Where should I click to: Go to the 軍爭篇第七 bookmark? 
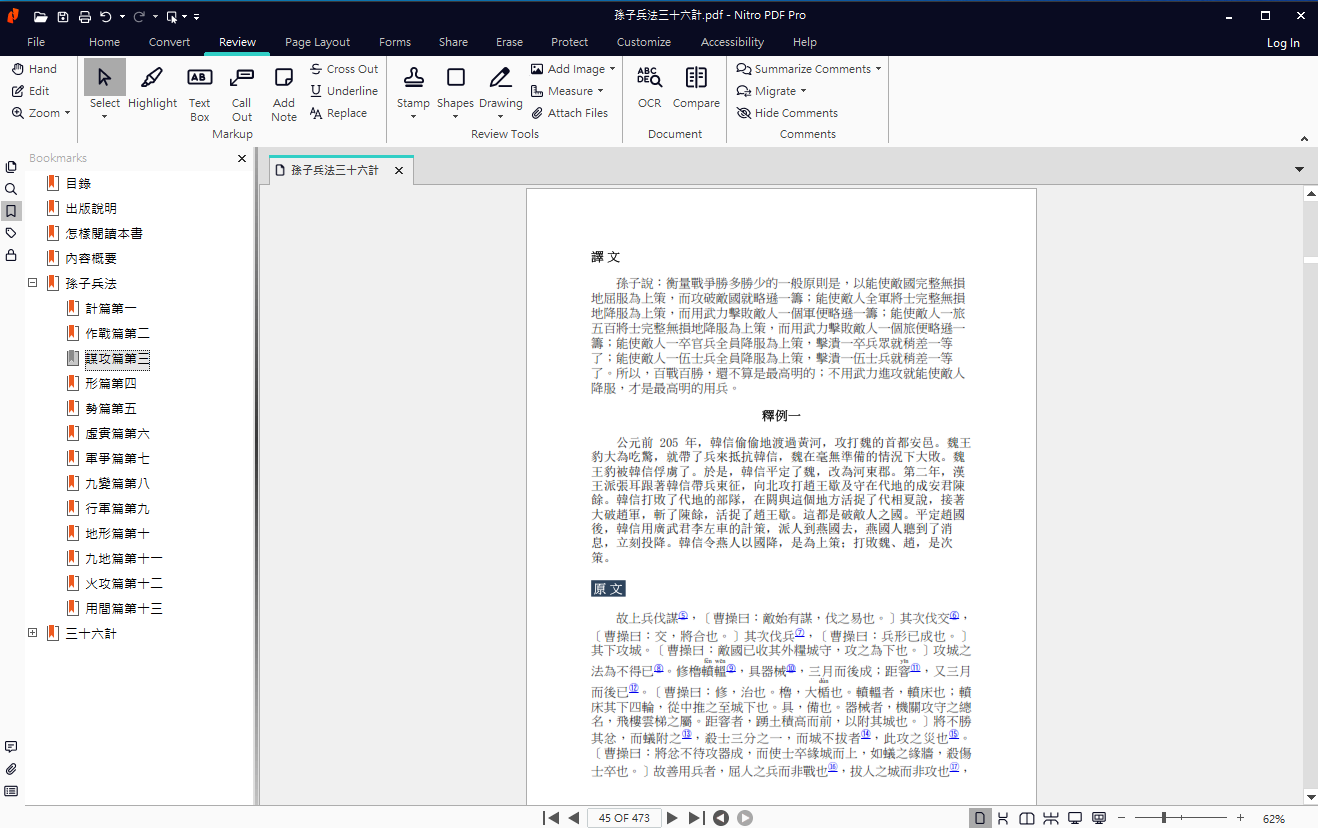point(117,458)
